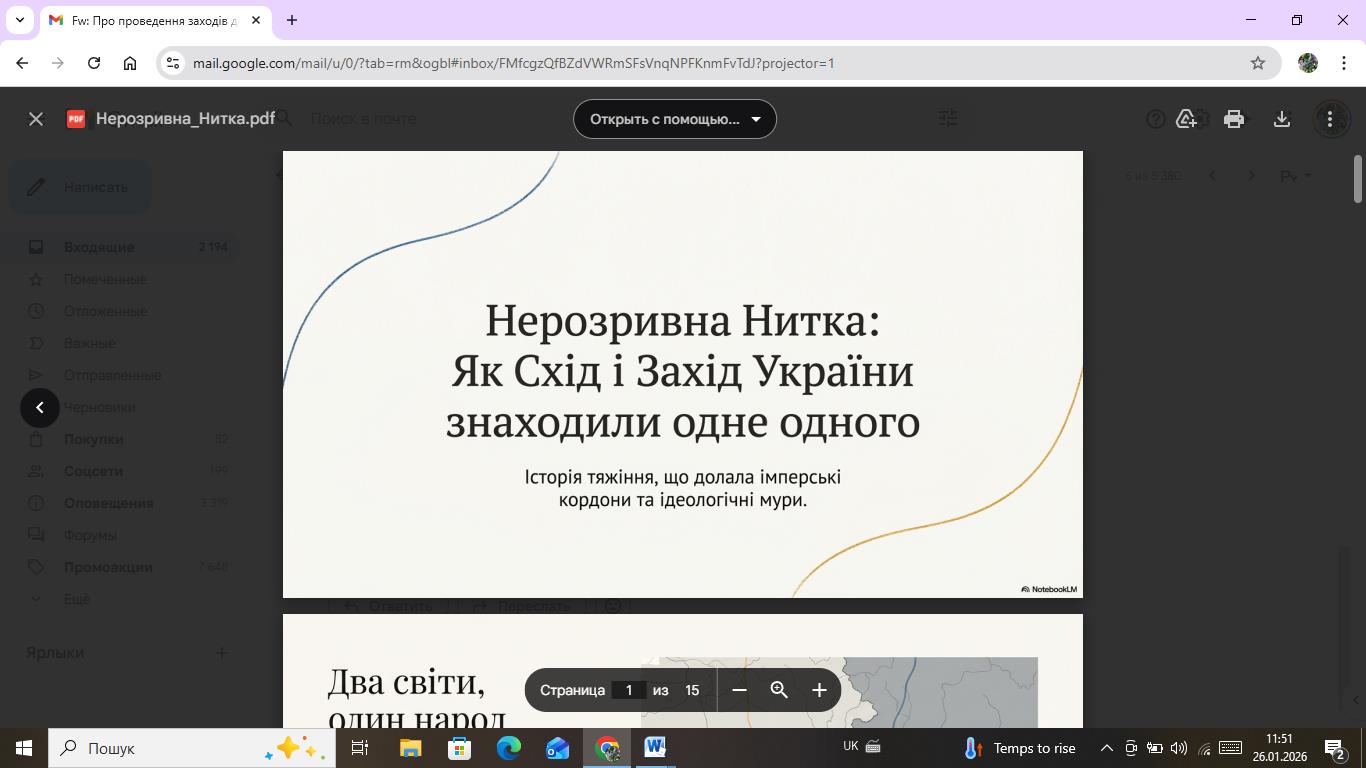
Task: Click the Add to Drive icon
Action: (1186, 119)
